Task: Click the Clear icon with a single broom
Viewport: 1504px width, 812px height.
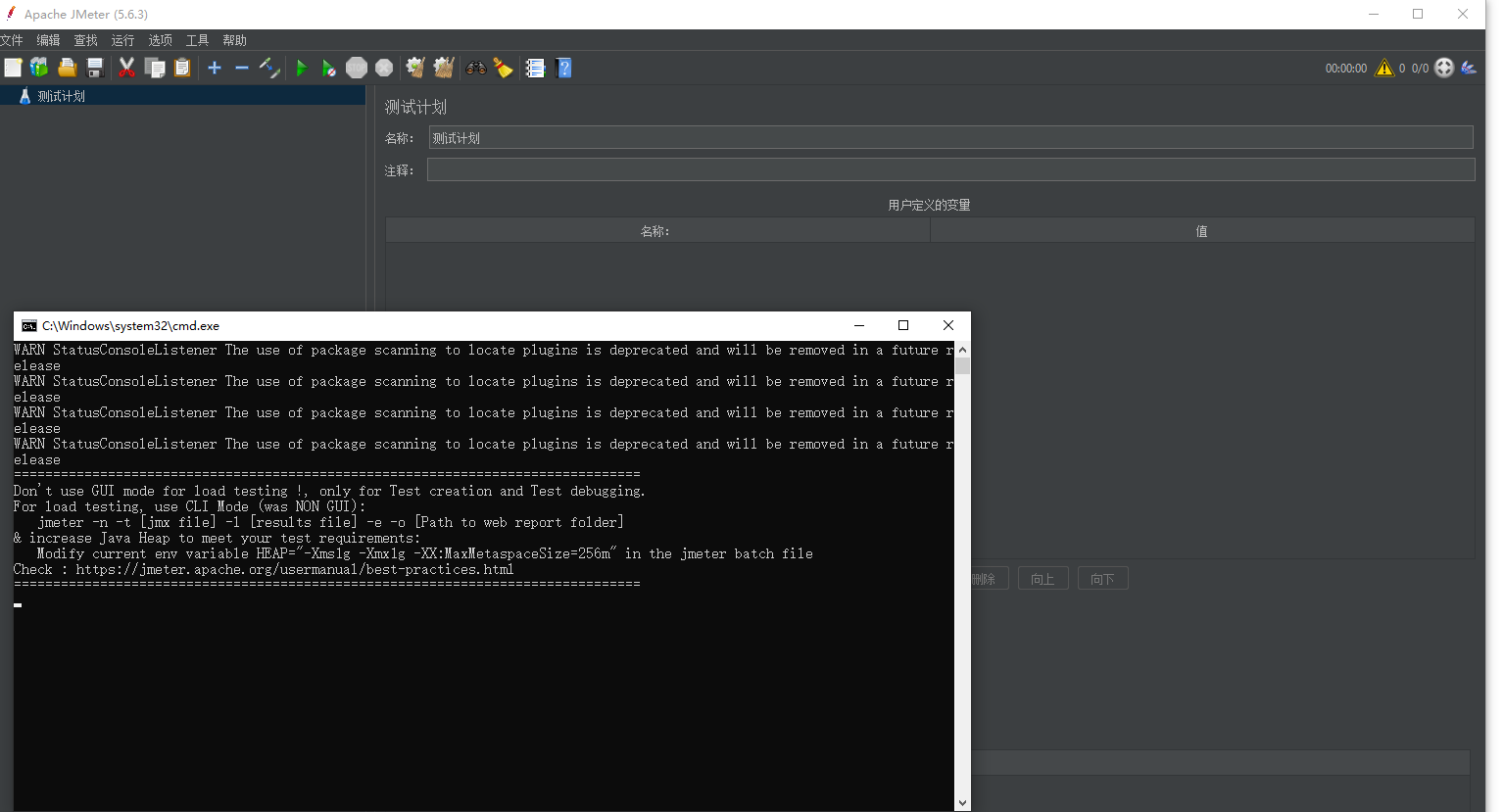Action: click(x=415, y=68)
